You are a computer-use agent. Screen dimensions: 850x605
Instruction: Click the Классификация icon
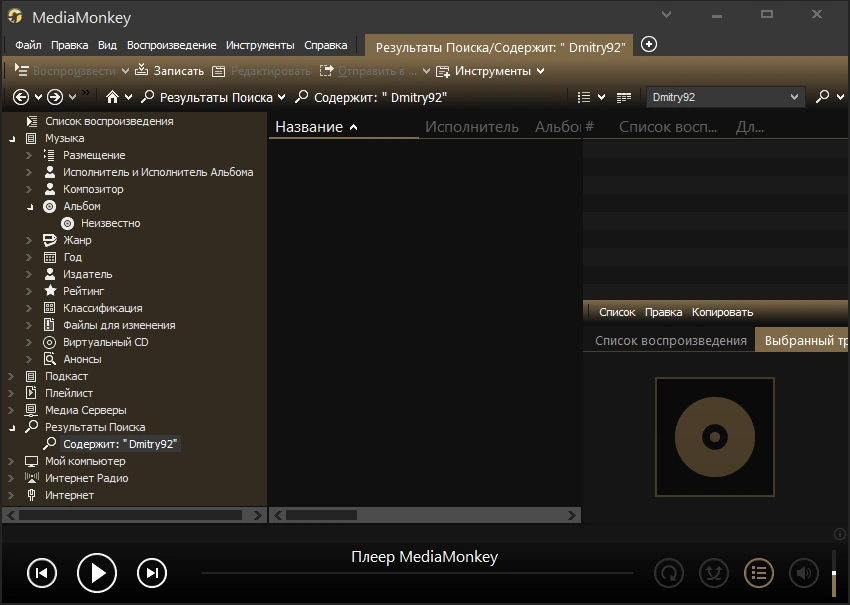click(49, 308)
